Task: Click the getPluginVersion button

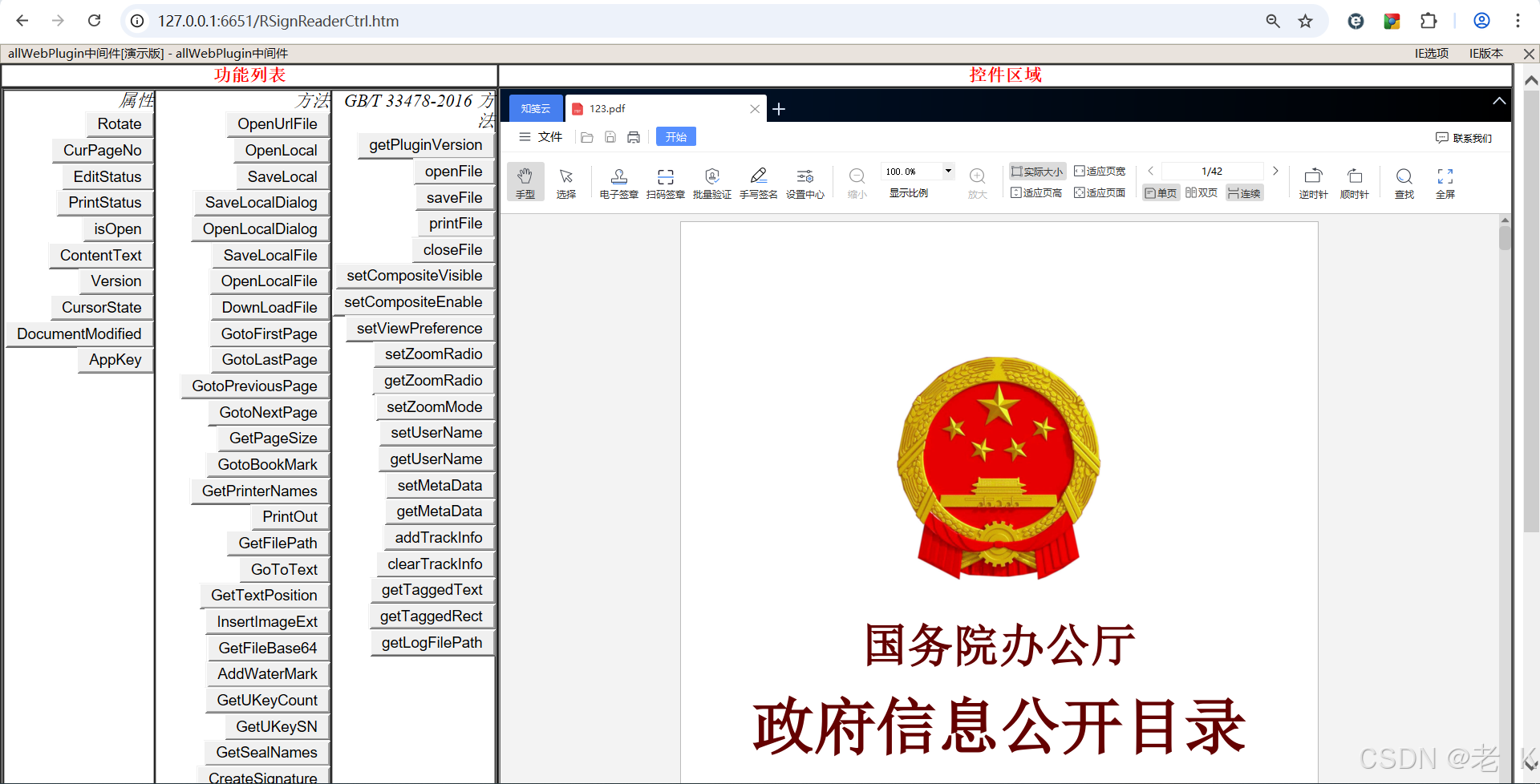Action: [426, 145]
